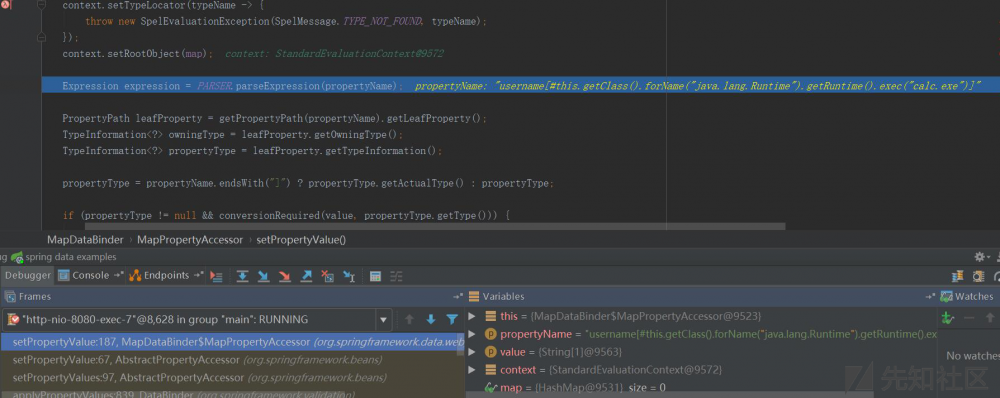Click the Show Execution Point icon

pos(217,276)
